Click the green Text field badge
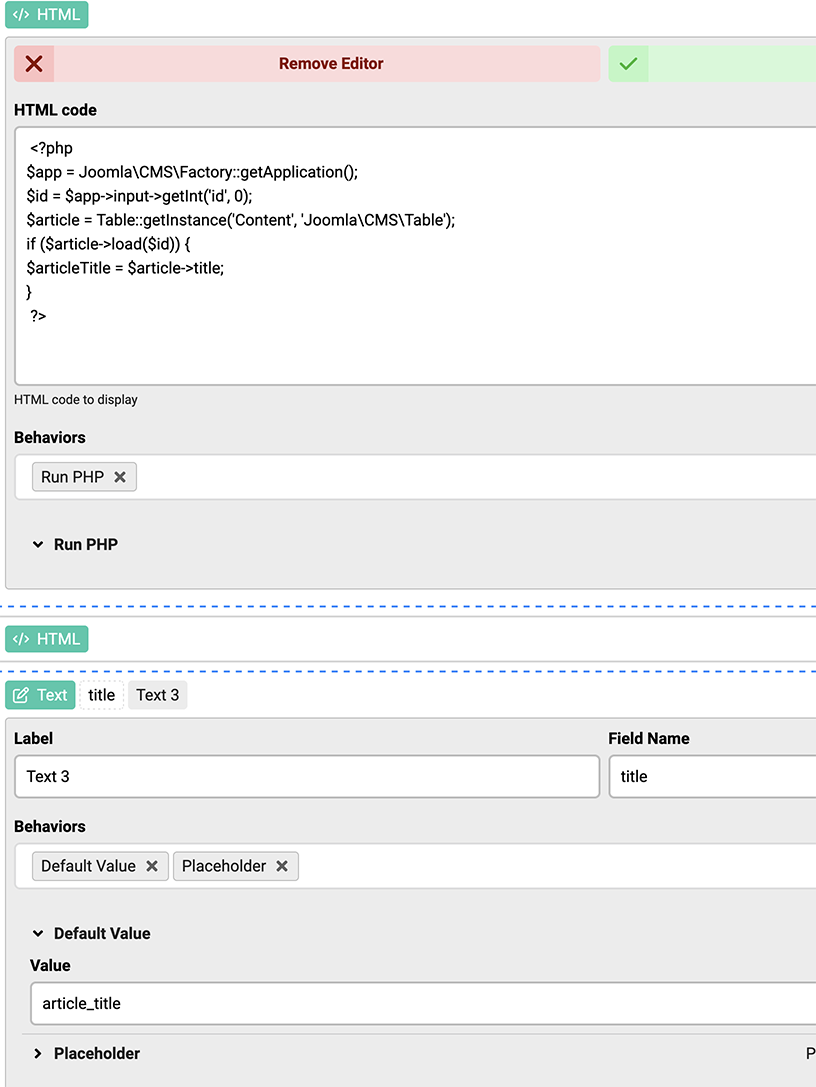Screen dimensions: 816x1087 coord(41,695)
